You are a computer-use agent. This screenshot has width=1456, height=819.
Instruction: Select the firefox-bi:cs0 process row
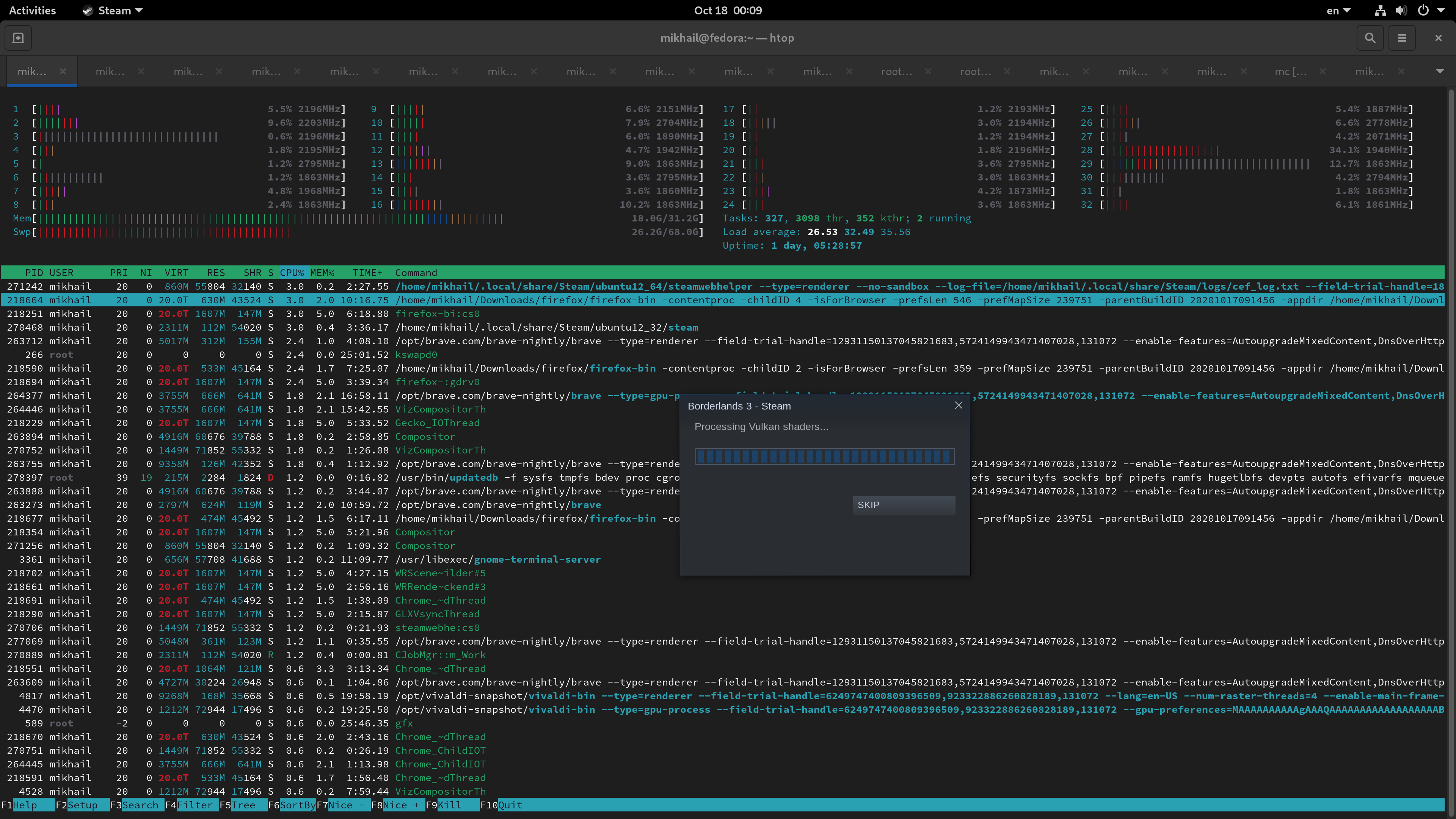(723, 314)
